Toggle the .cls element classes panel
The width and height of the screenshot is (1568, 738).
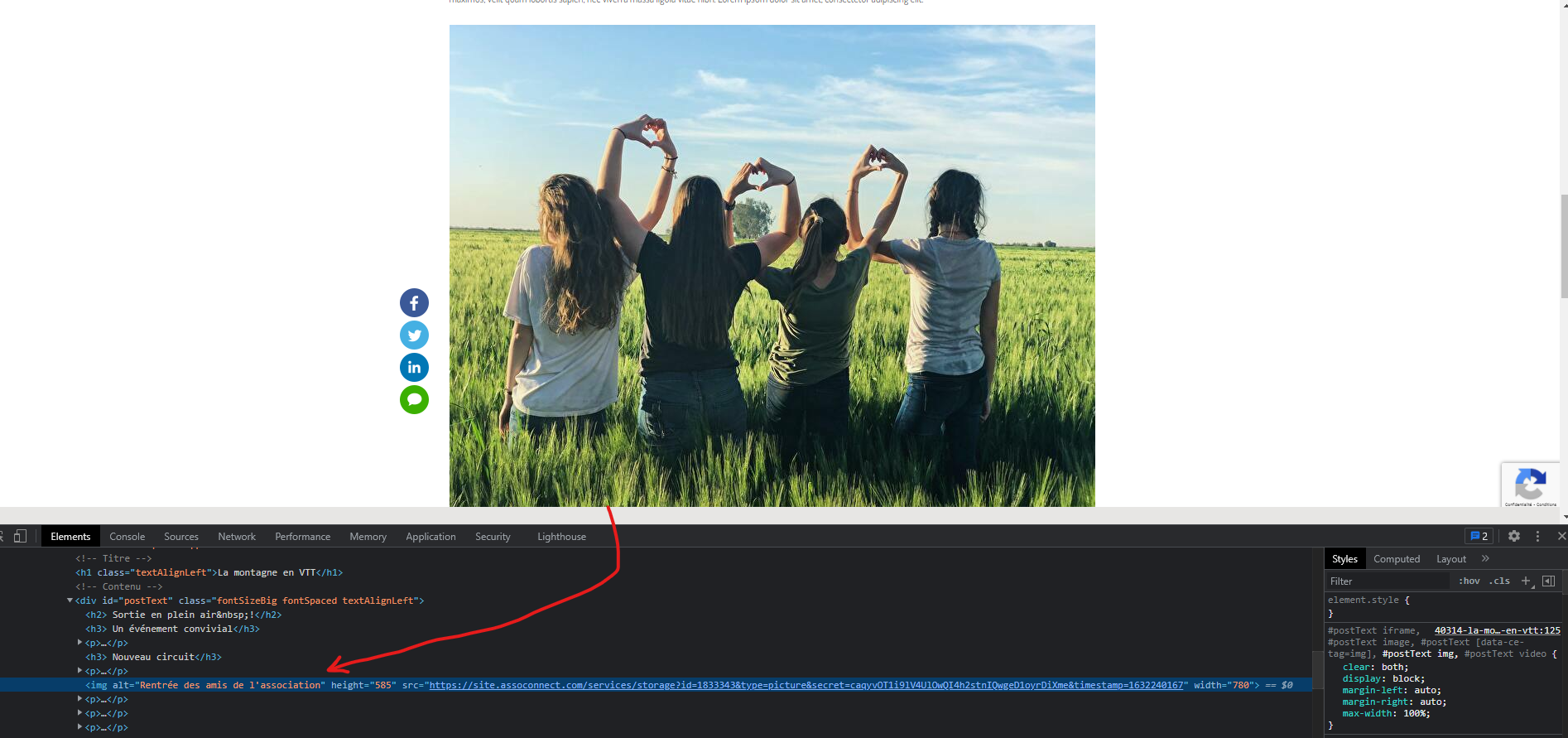coord(1499,581)
